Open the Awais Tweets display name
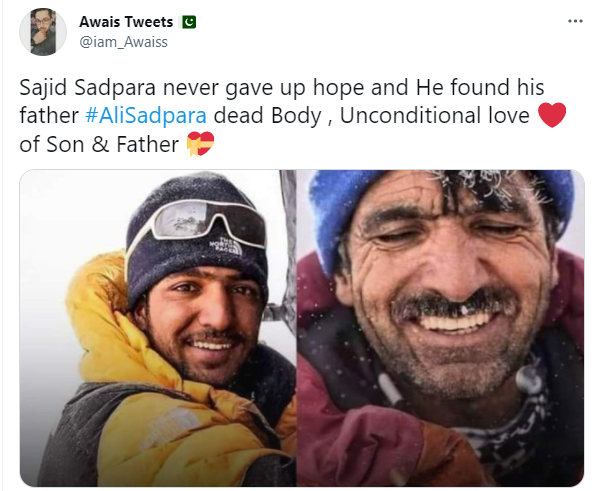Image resolution: width=601 pixels, height=491 pixels. point(126,22)
